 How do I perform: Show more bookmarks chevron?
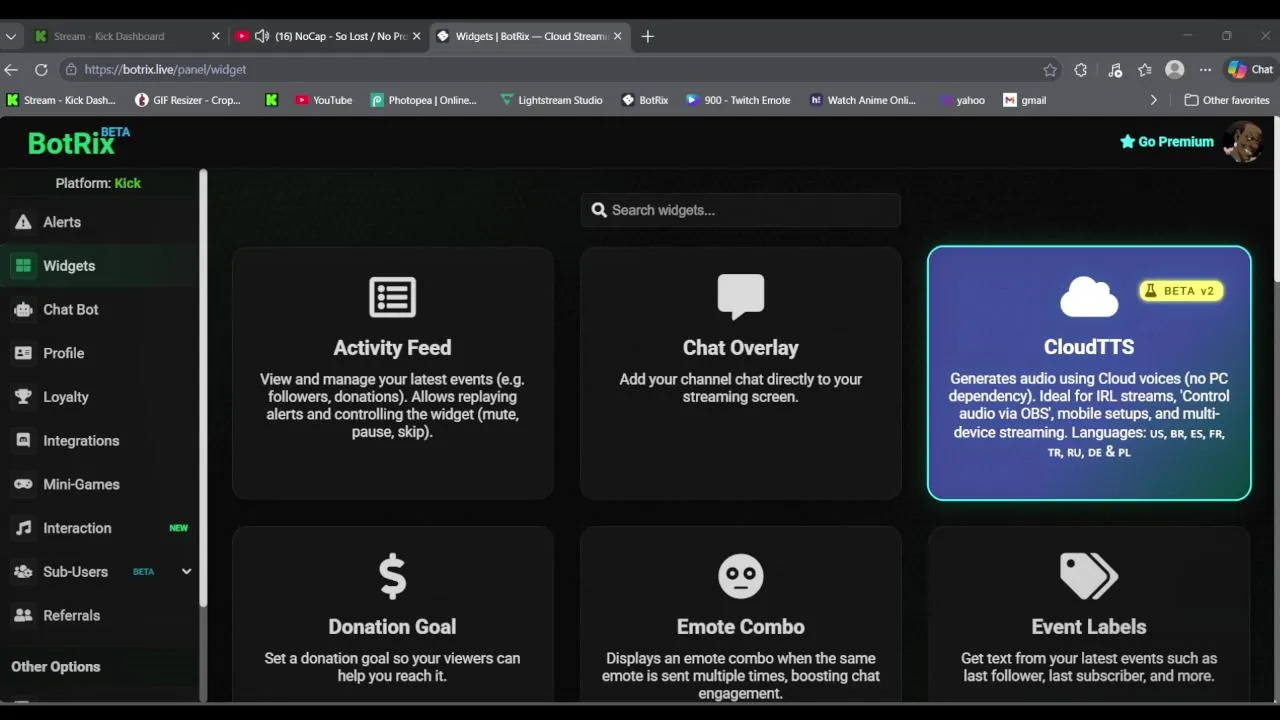[x=1153, y=100]
